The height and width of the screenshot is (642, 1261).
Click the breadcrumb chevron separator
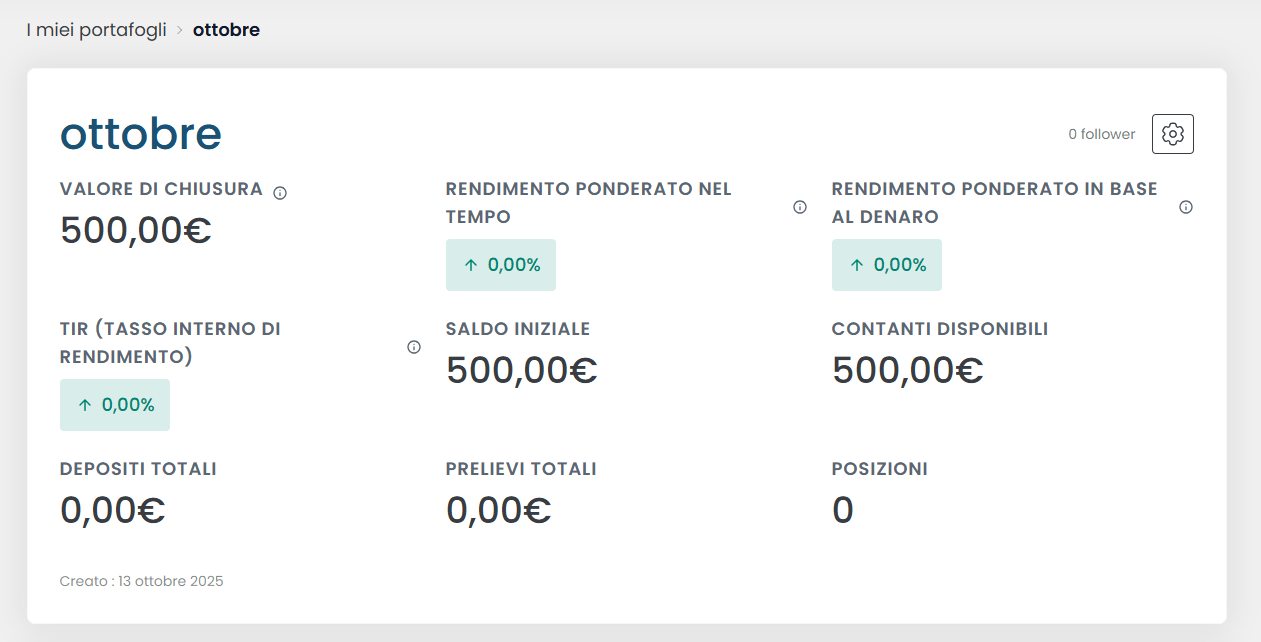[x=180, y=31]
